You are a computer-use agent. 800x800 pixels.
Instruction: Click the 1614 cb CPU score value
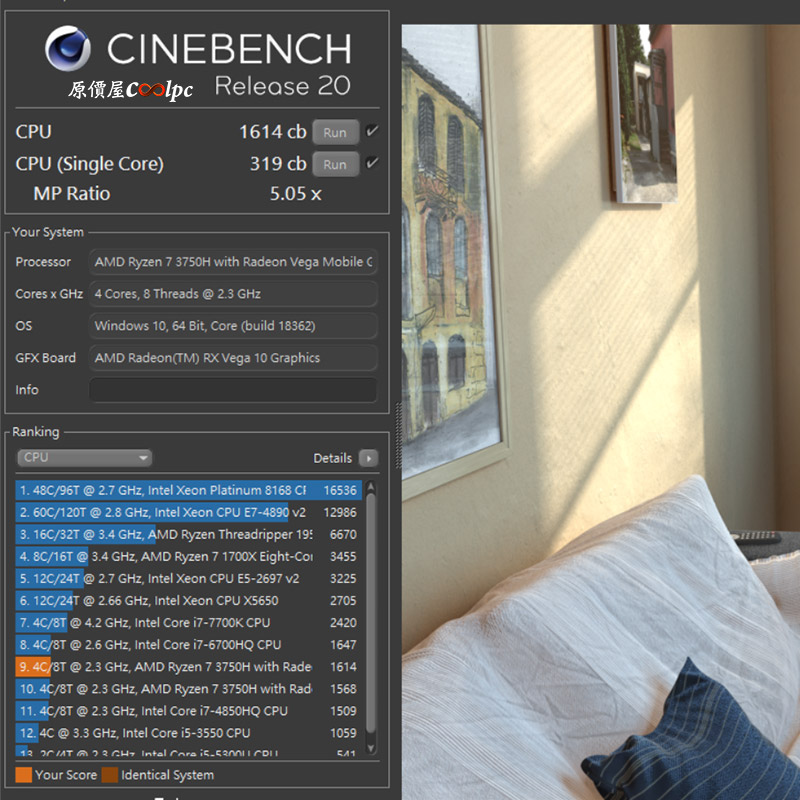(272, 132)
